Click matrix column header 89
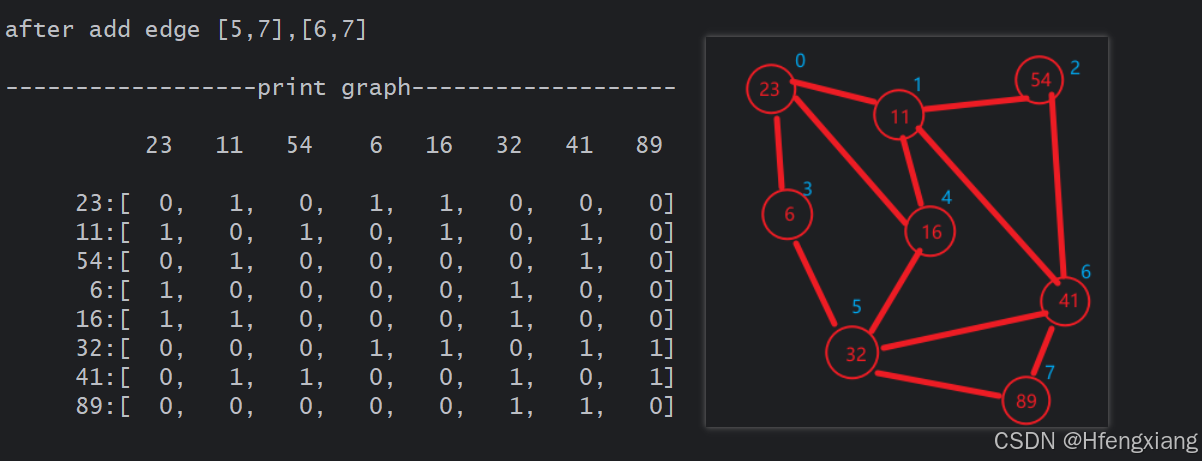The height and width of the screenshot is (461, 1202). click(x=648, y=145)
